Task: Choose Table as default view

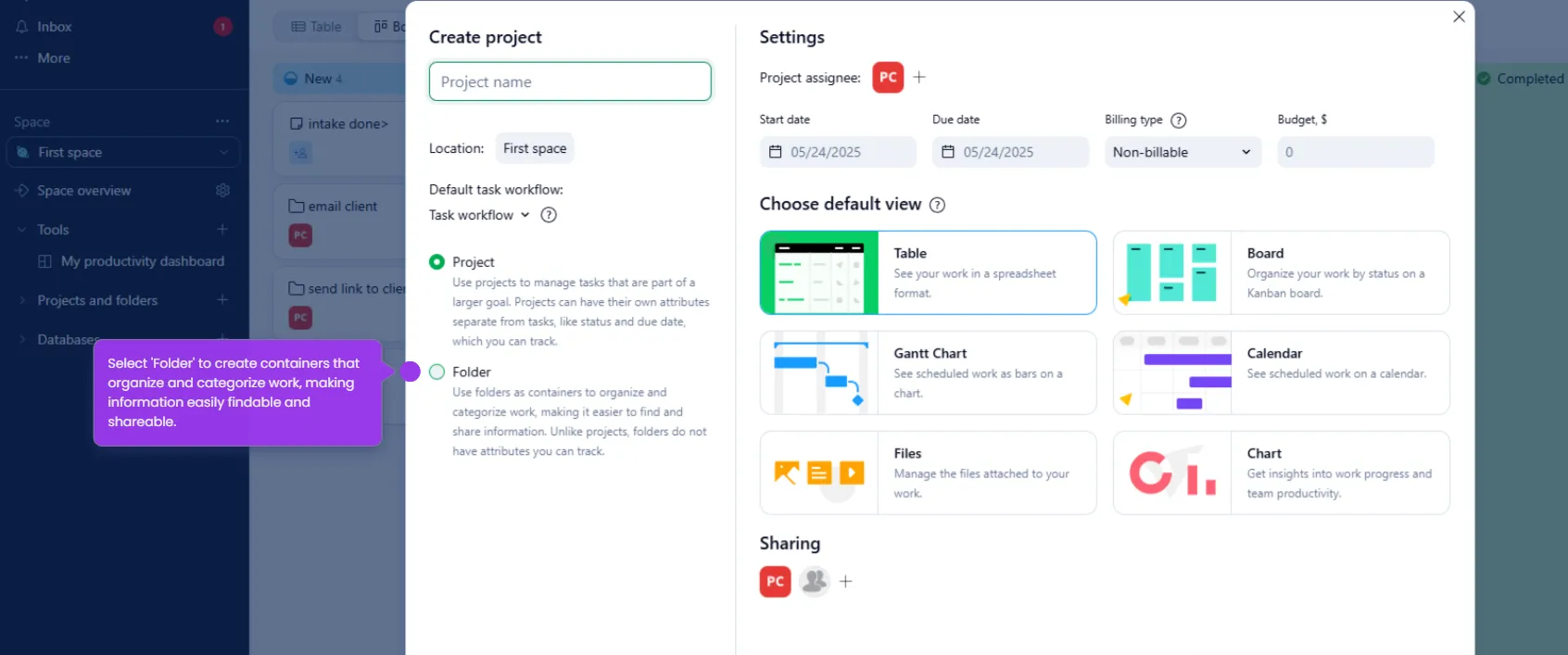Action: tap(928, 272)
